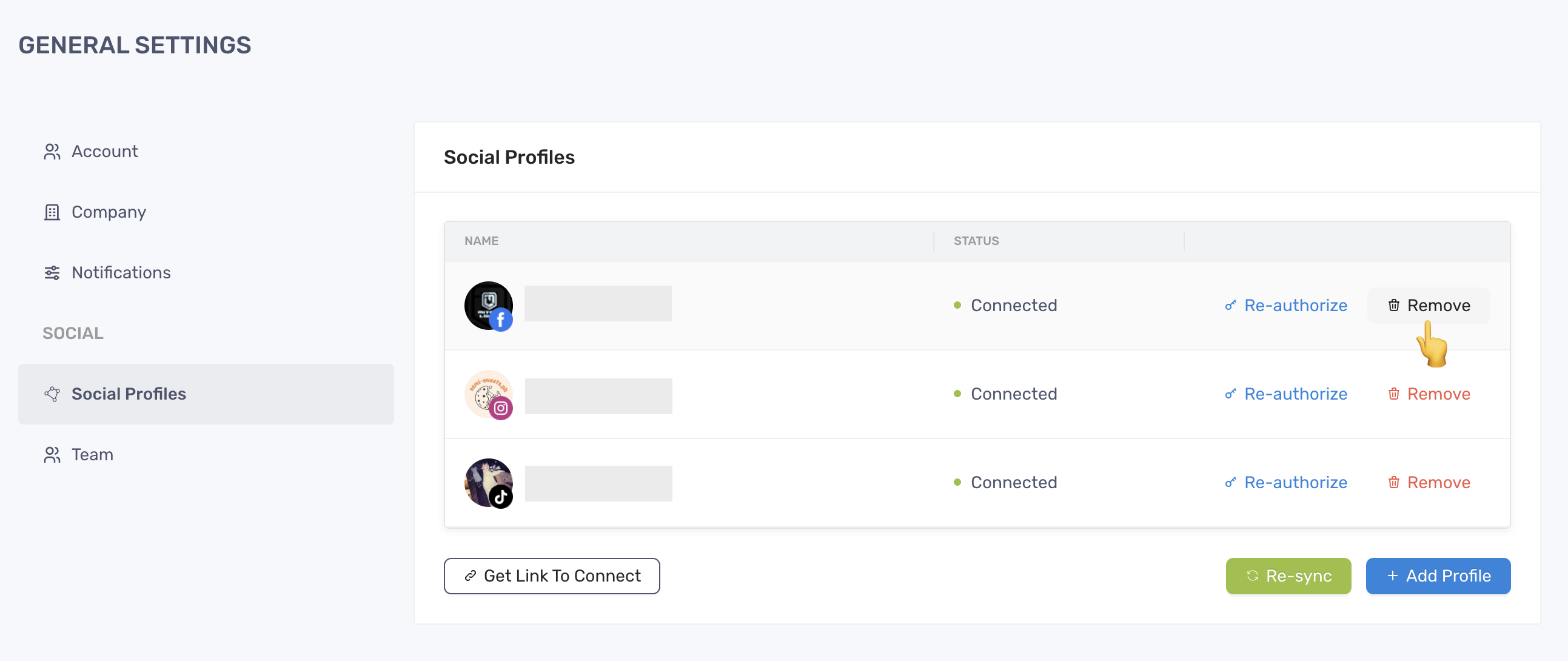The height and width of the screenshot is (661, 1568).
Task: Click the Company building icon
Action: [52, 212]
